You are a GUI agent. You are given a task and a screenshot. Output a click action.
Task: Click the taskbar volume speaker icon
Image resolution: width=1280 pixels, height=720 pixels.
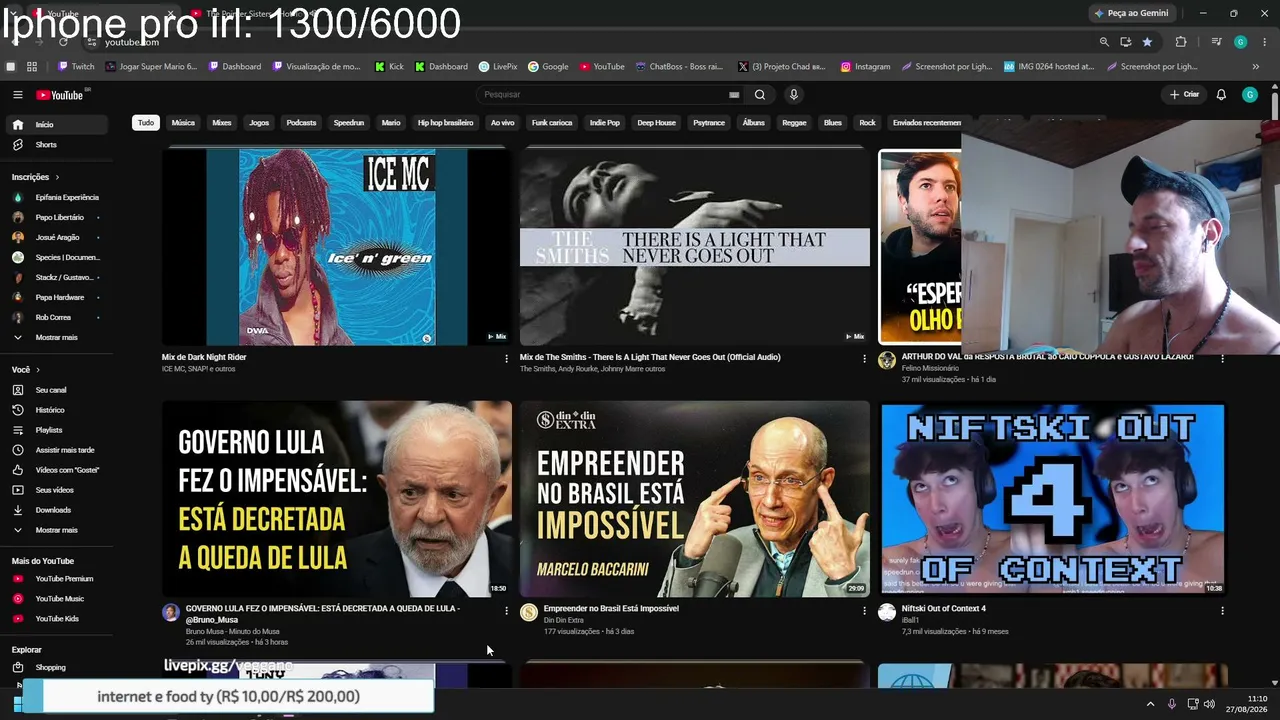coord(1209,704)
